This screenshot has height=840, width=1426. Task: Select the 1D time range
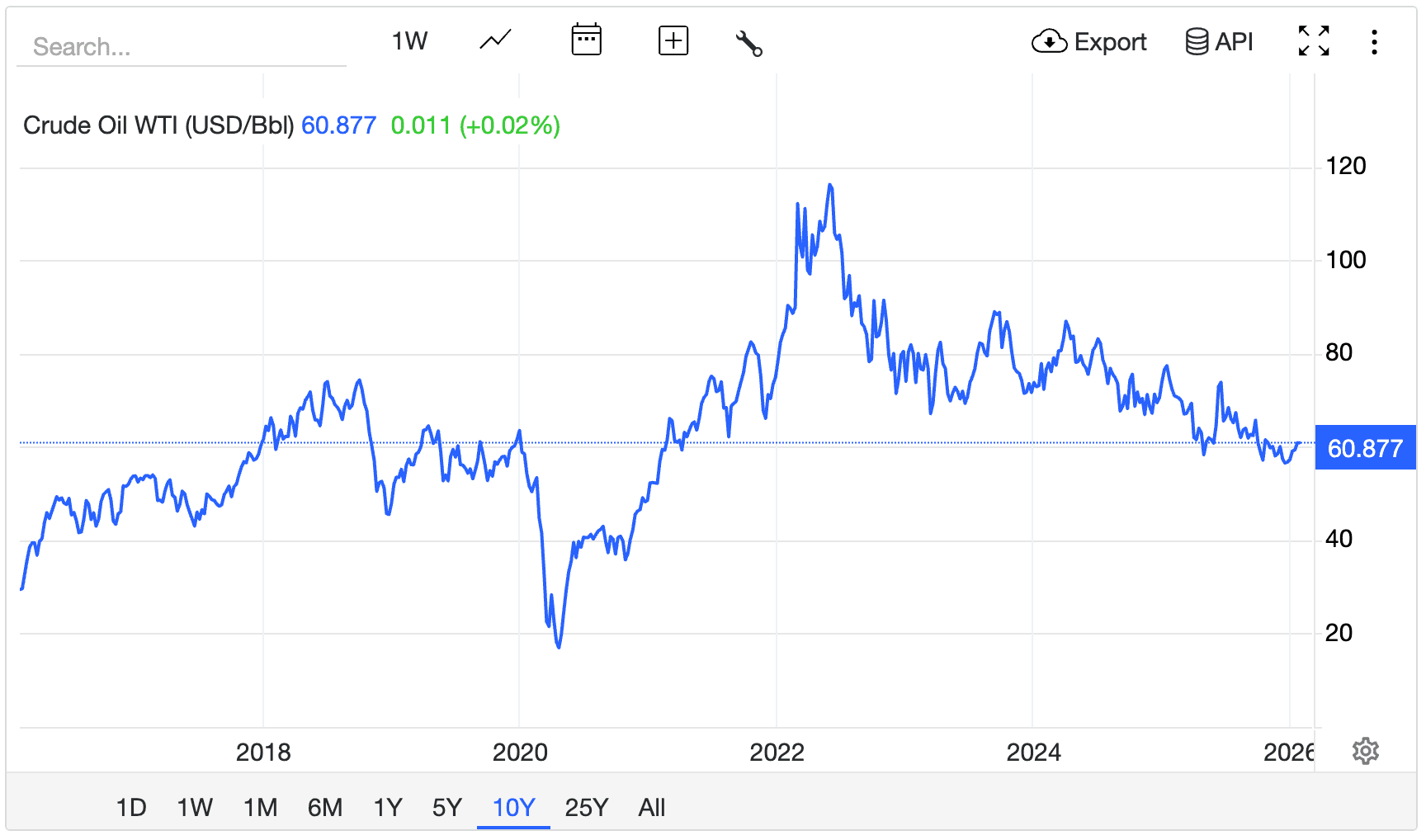click(131, 807)
